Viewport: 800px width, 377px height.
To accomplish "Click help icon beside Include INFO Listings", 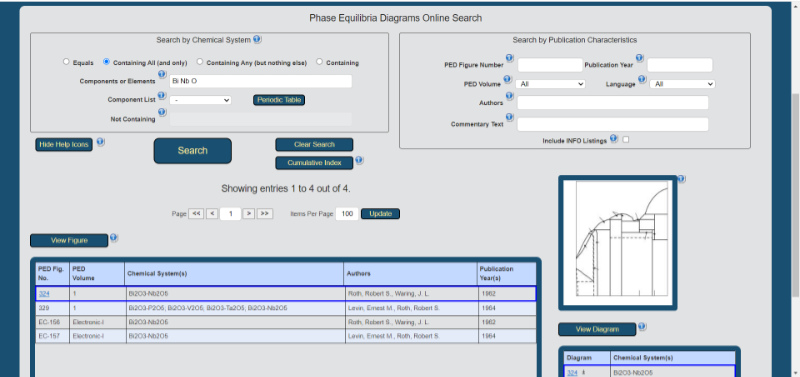I will click(614, 138).
